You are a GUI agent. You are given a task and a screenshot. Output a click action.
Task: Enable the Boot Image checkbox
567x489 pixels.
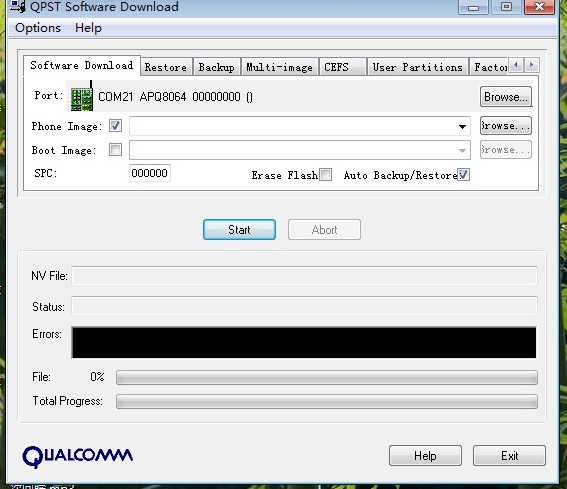tap(115, 150)
